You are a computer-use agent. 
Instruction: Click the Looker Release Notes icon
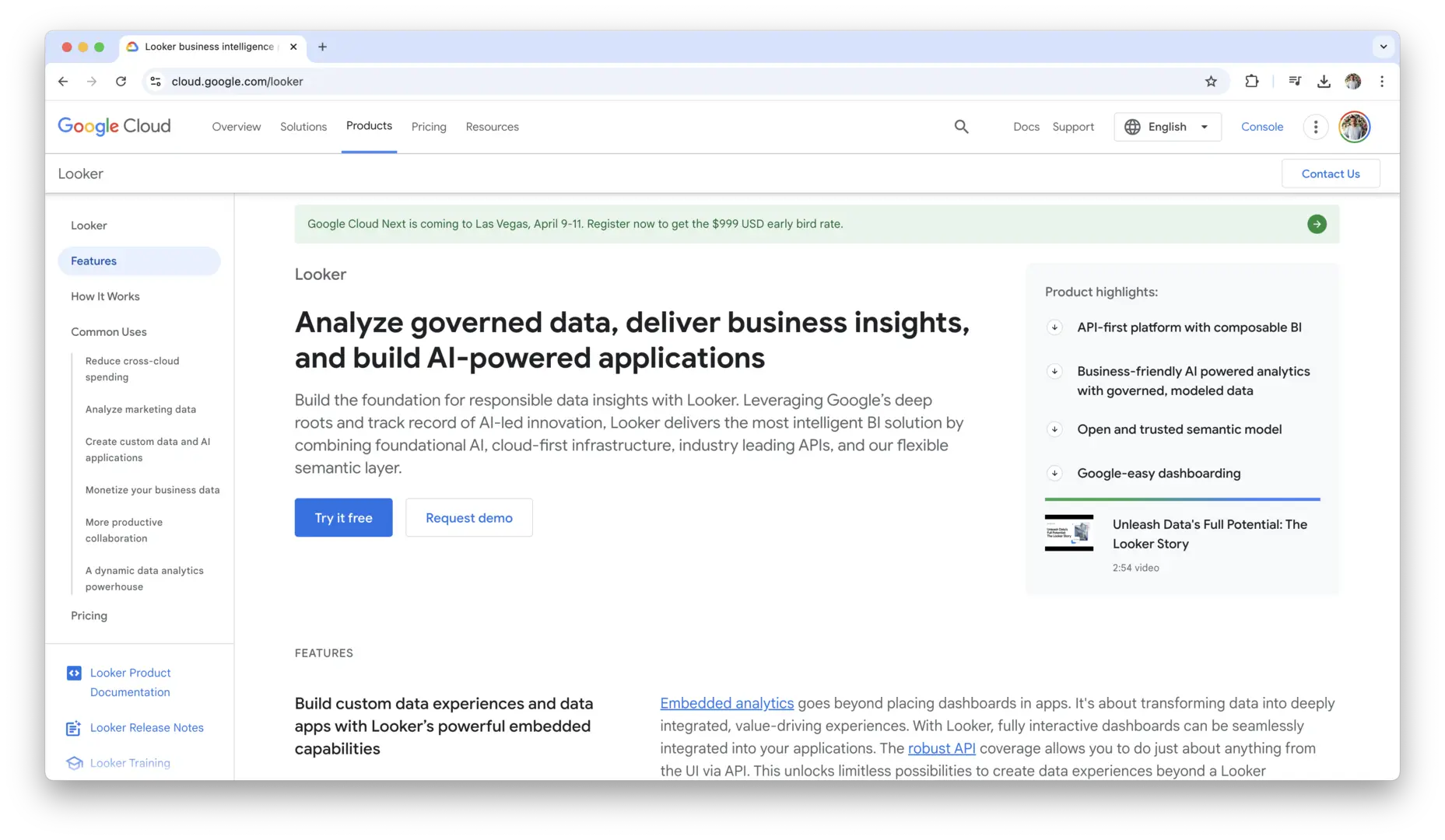(x=74, y=728)
